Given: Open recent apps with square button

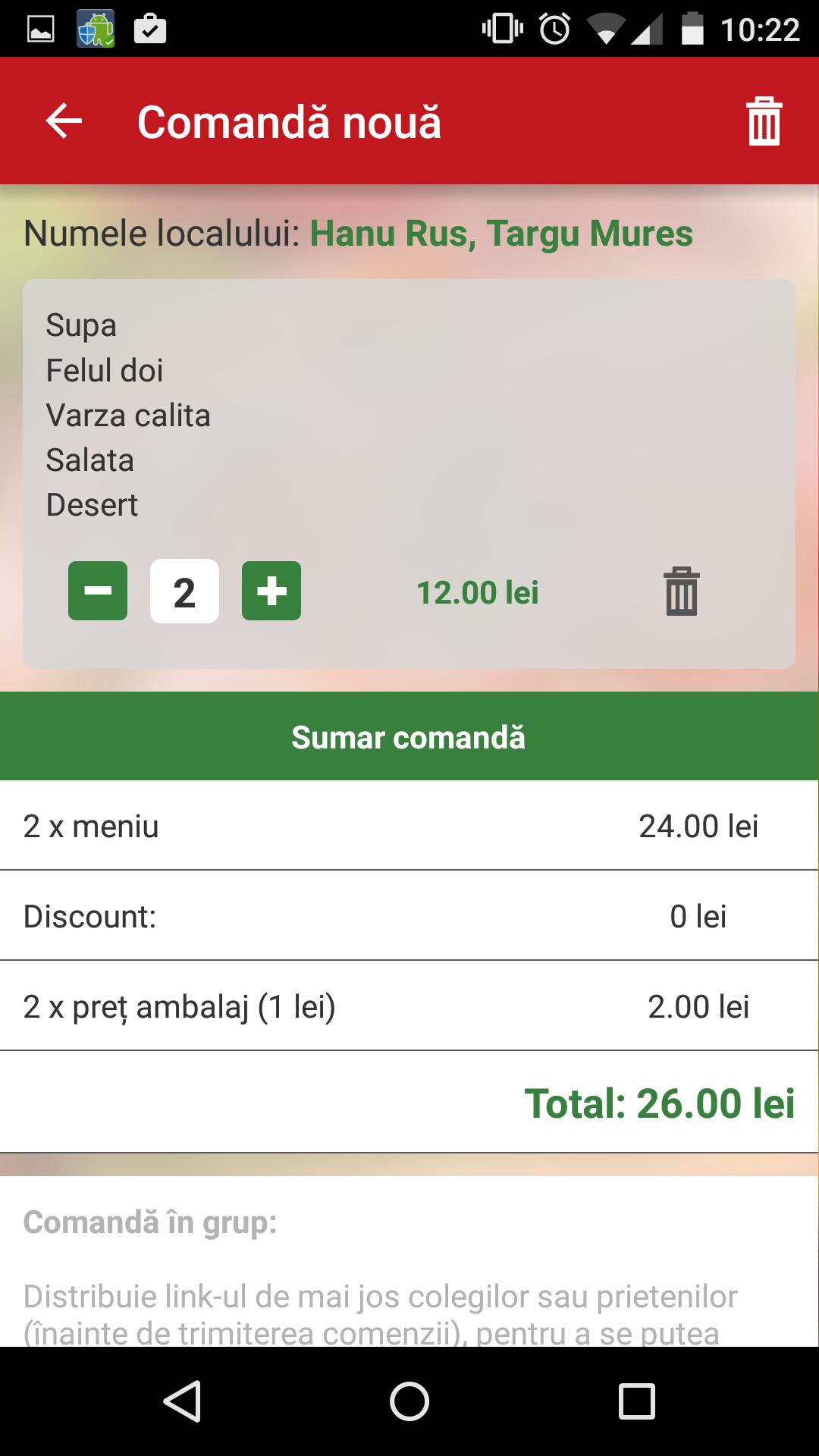Looking at the screenshot, I should (636, 1401).
